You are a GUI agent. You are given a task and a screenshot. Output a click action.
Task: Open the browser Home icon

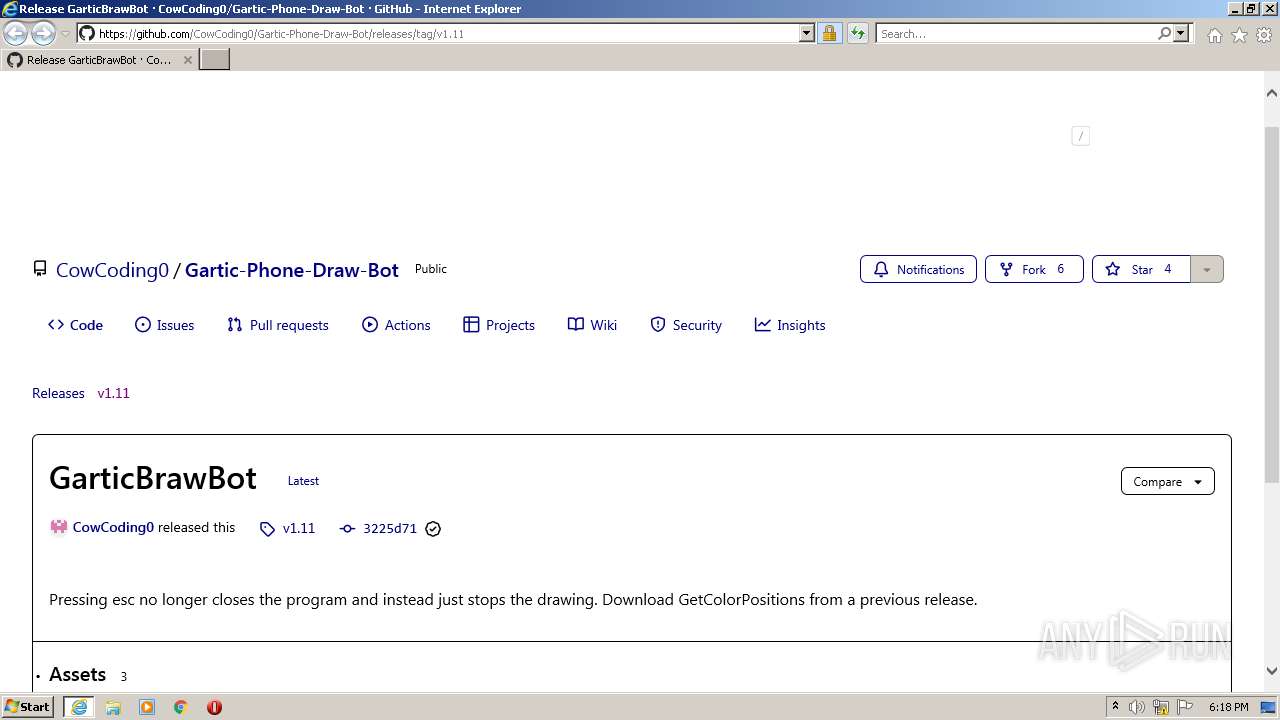tap(1214, 35)
